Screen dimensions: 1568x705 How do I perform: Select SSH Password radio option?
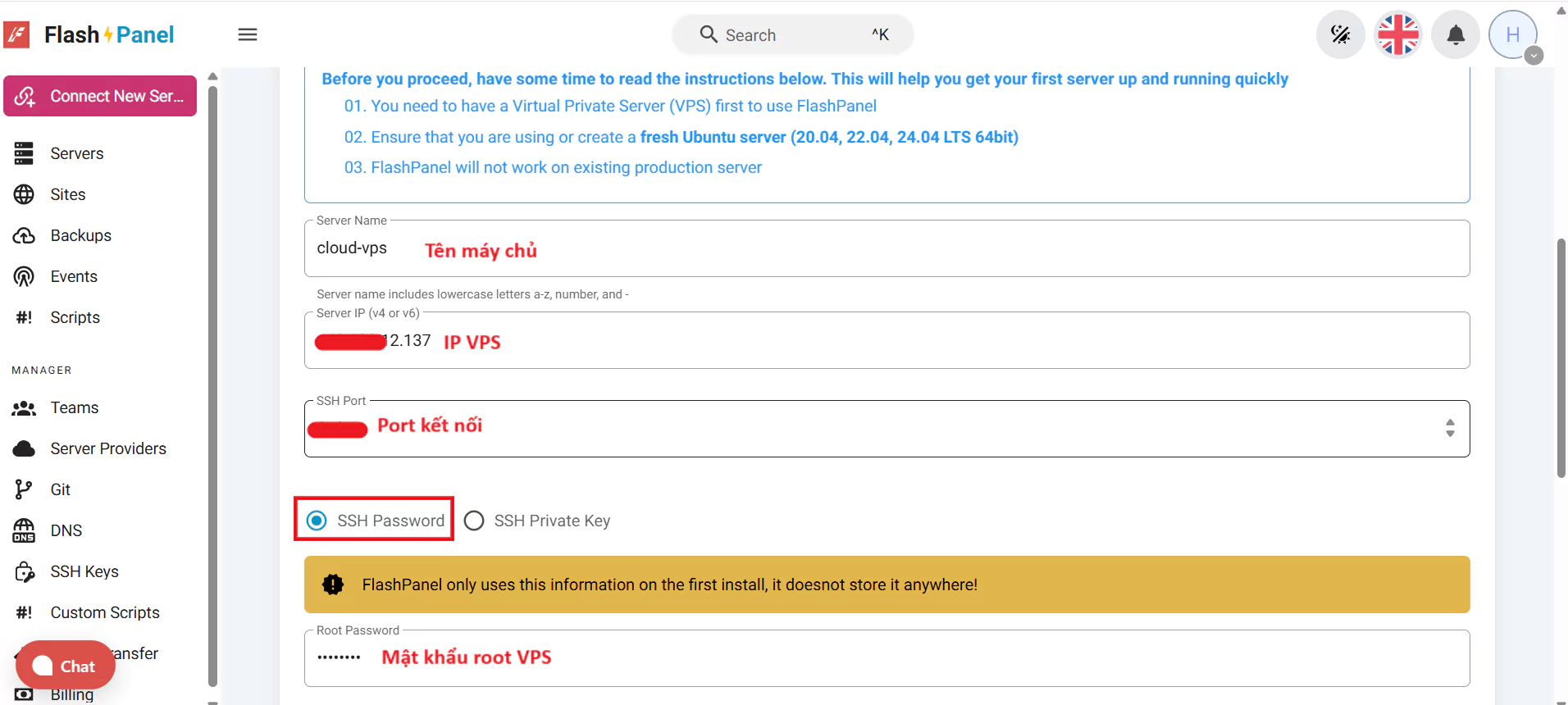coord(317,521)
